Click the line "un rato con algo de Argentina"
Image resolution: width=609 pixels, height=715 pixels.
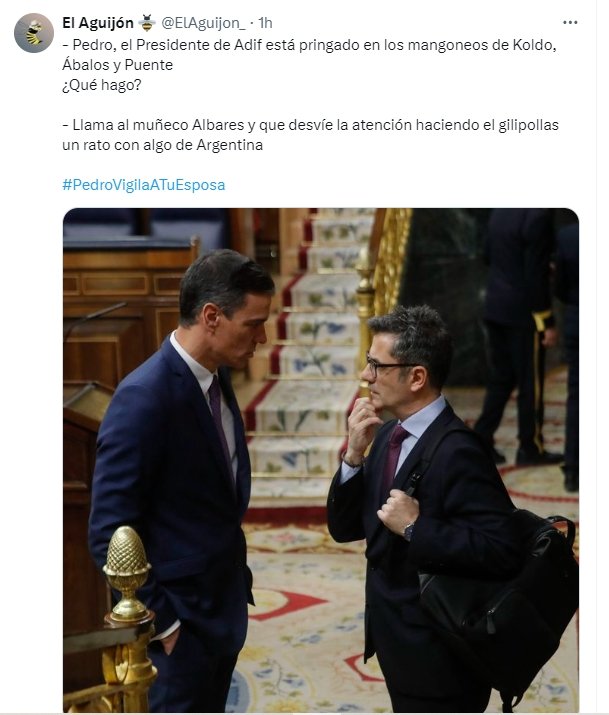pyautogui.click(x=162, y=145)
